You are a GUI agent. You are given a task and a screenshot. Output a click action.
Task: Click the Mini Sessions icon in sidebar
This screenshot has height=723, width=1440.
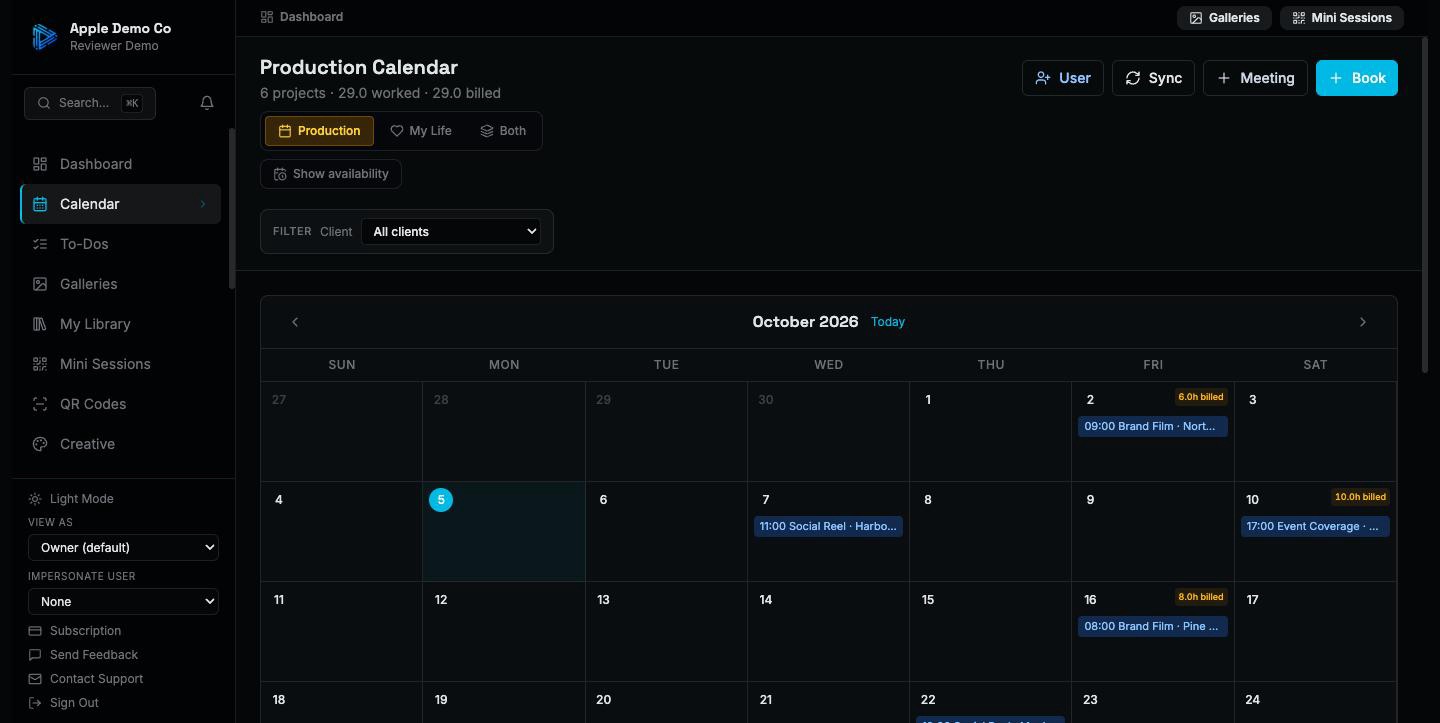point(40,364)
